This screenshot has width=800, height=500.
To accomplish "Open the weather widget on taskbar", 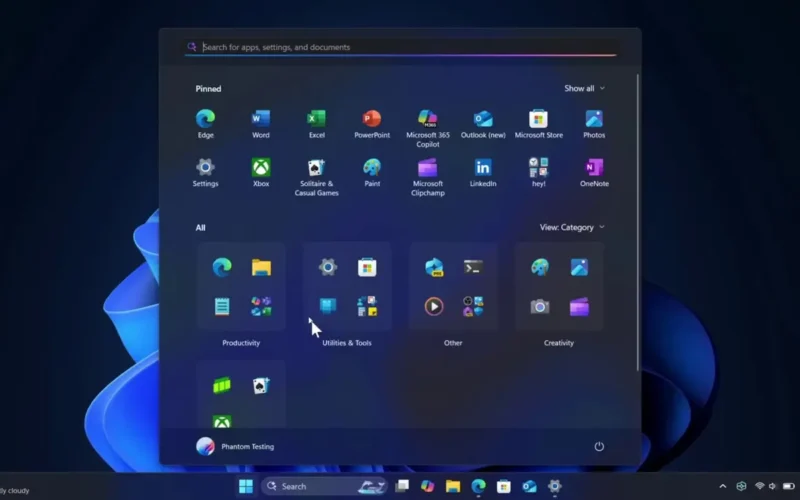I will tap(15, 490).
